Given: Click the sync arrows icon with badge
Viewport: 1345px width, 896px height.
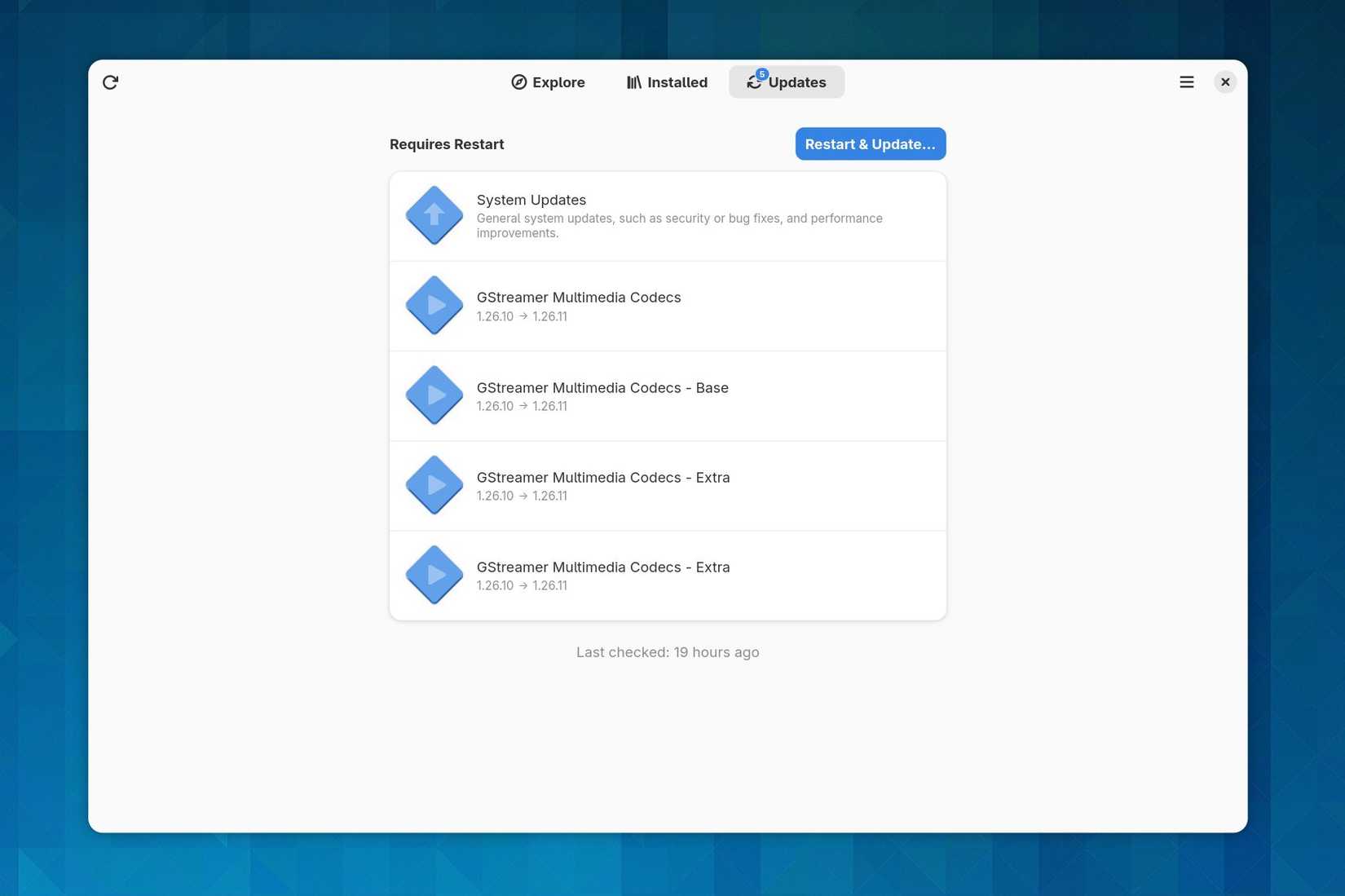Looking at the screenshot, I should [x=754, y=82].
